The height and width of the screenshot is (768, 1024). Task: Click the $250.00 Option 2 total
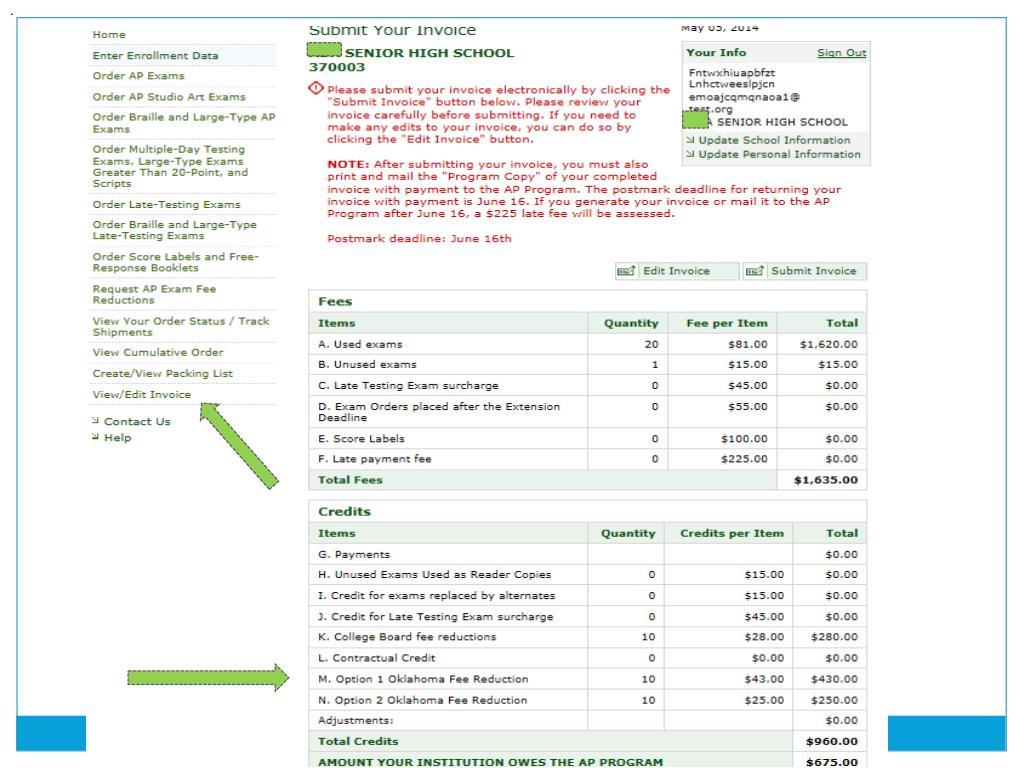[x=834, y=700]
